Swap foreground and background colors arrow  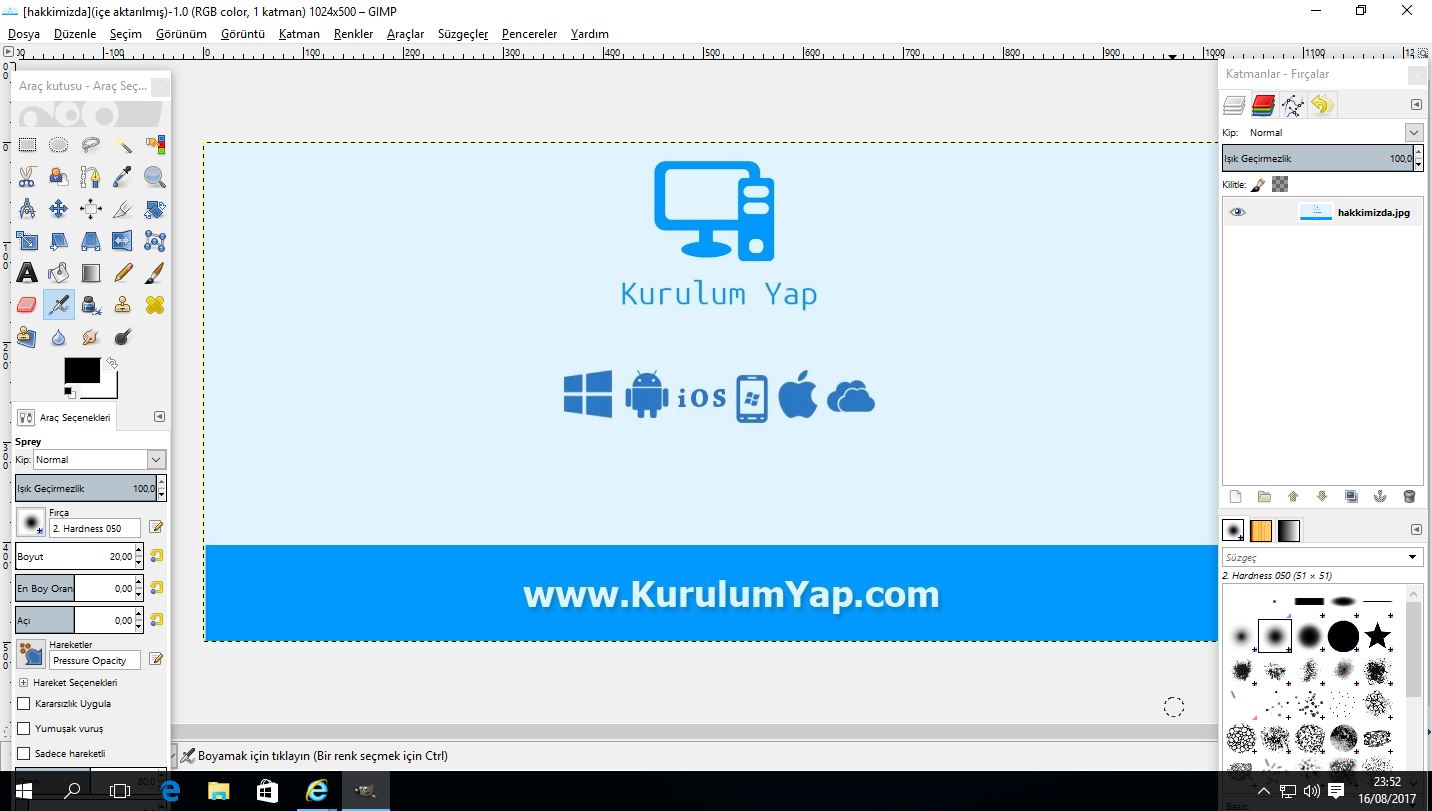112,363
